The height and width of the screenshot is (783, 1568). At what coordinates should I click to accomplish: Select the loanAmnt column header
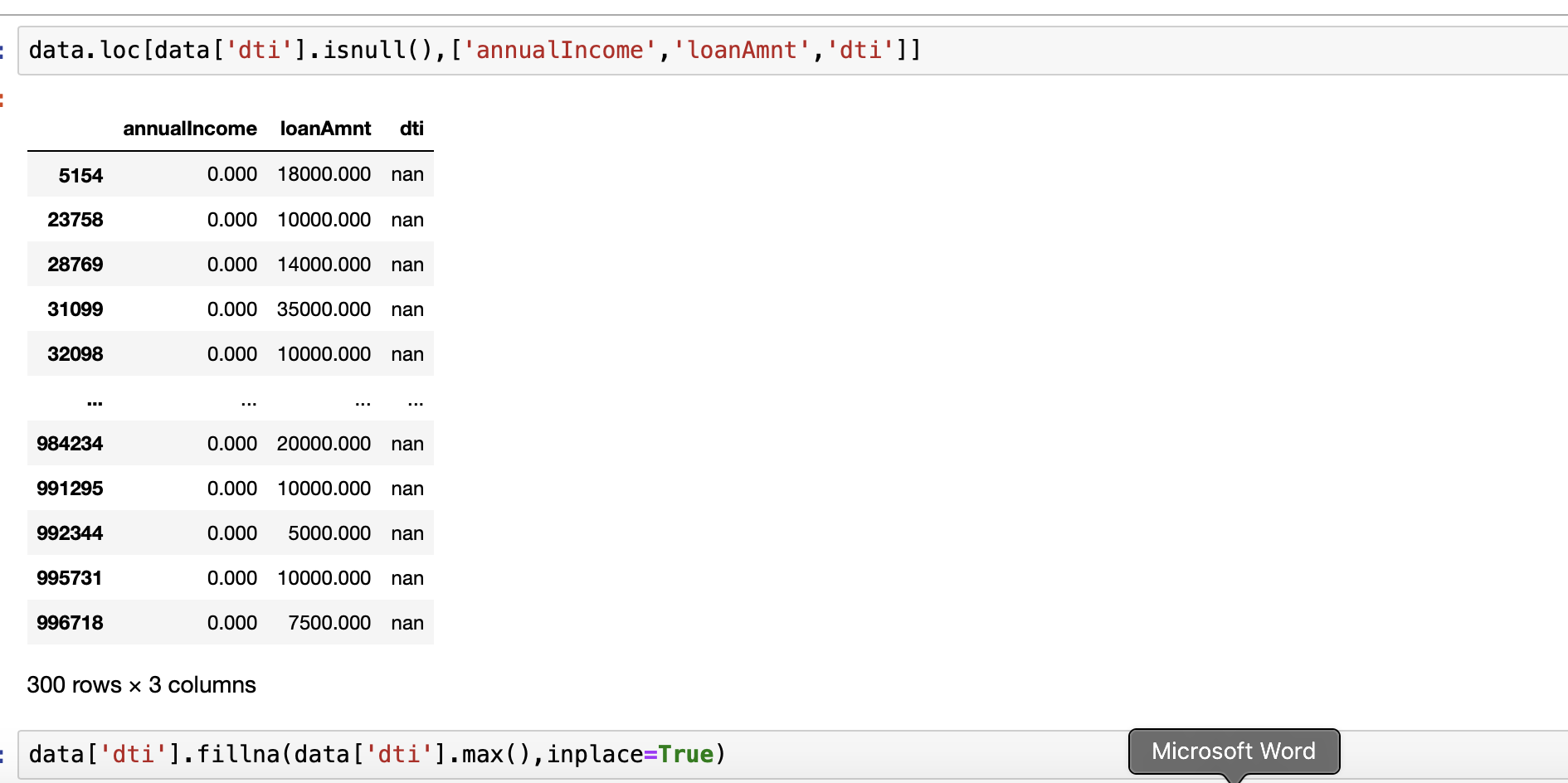tap(325, 129)
